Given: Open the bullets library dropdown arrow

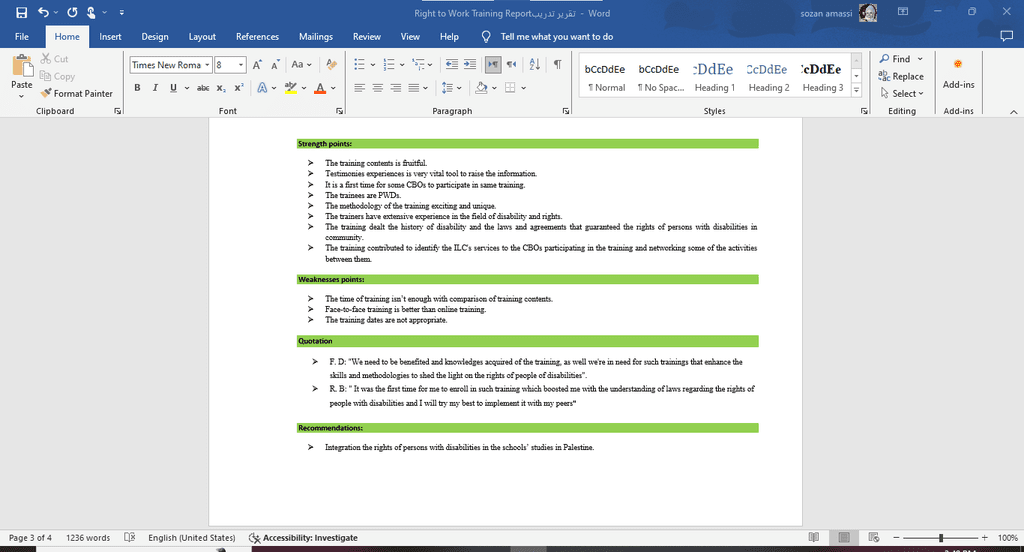Looking at the screenshot, I should pyautogui.click(x=373, y=64).
